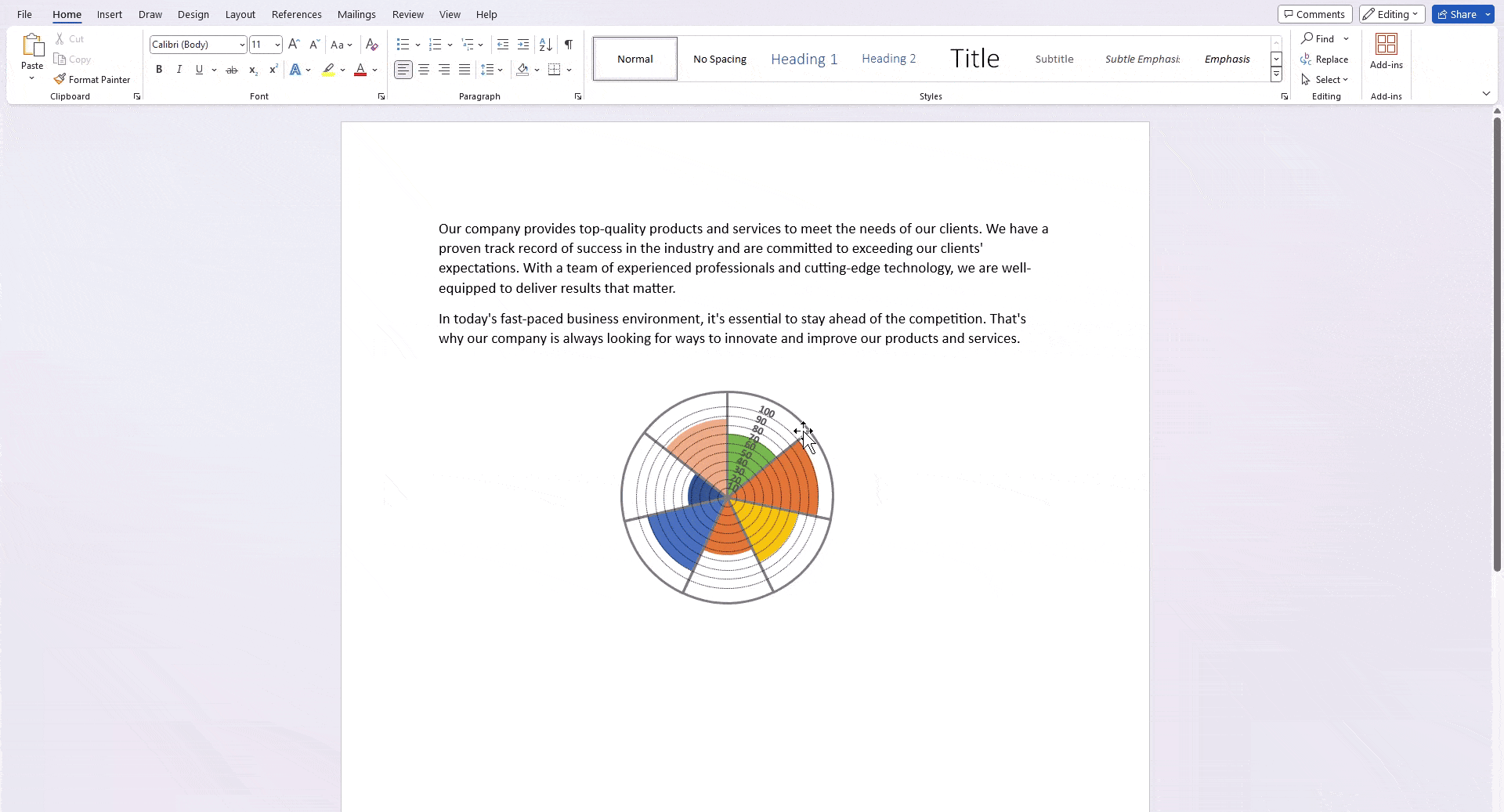Toggle the subscript formatting

coord(252,70)
